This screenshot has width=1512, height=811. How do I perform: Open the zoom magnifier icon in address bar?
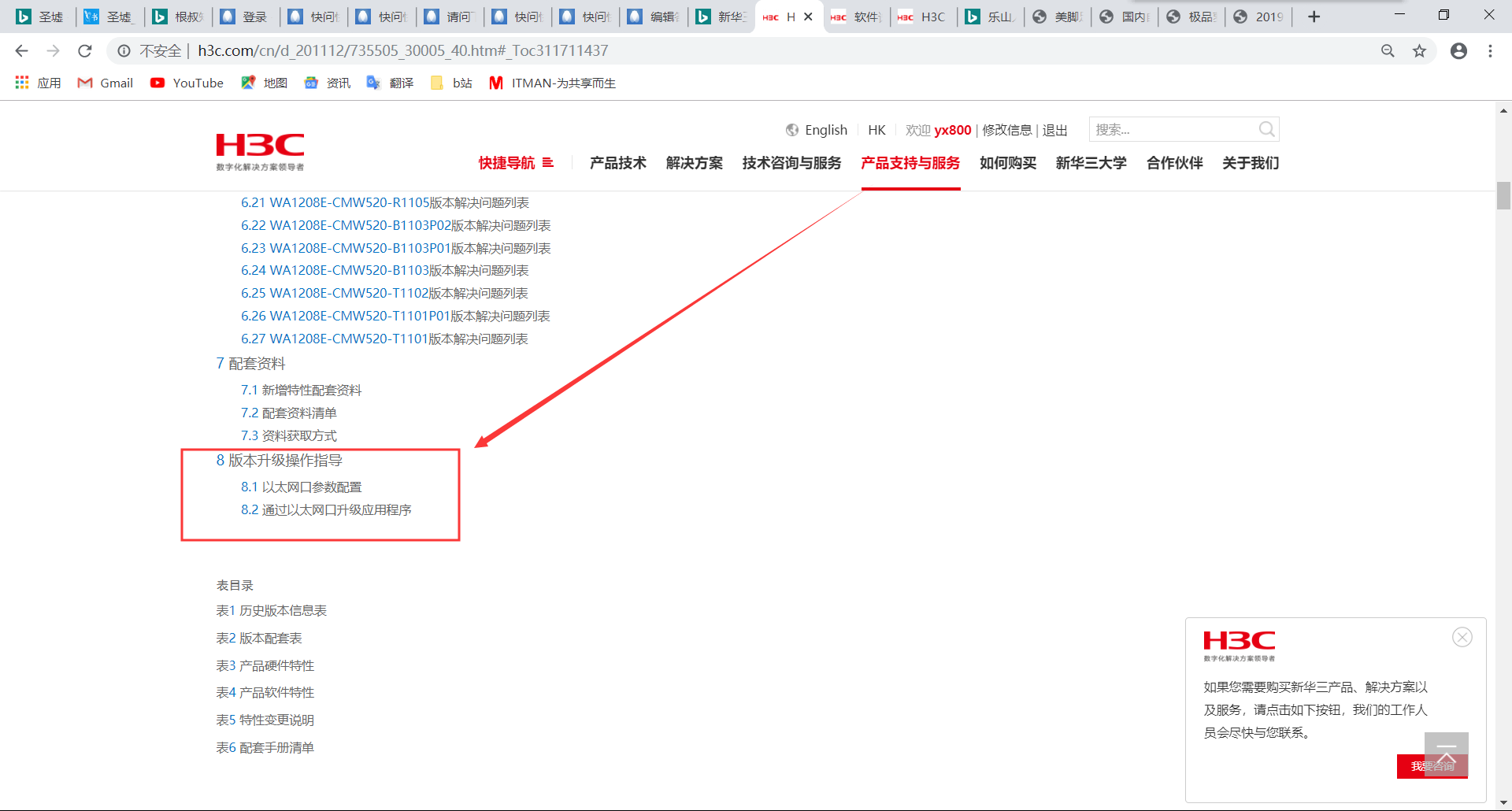coord(1388,51)
